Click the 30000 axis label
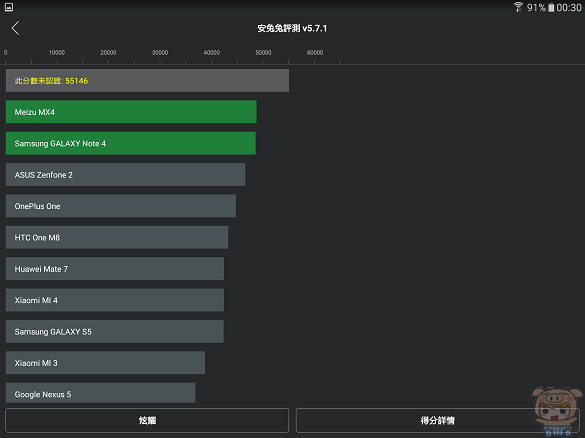The width and height of the screenshot is (585, 438). click(x=160, y=53)
